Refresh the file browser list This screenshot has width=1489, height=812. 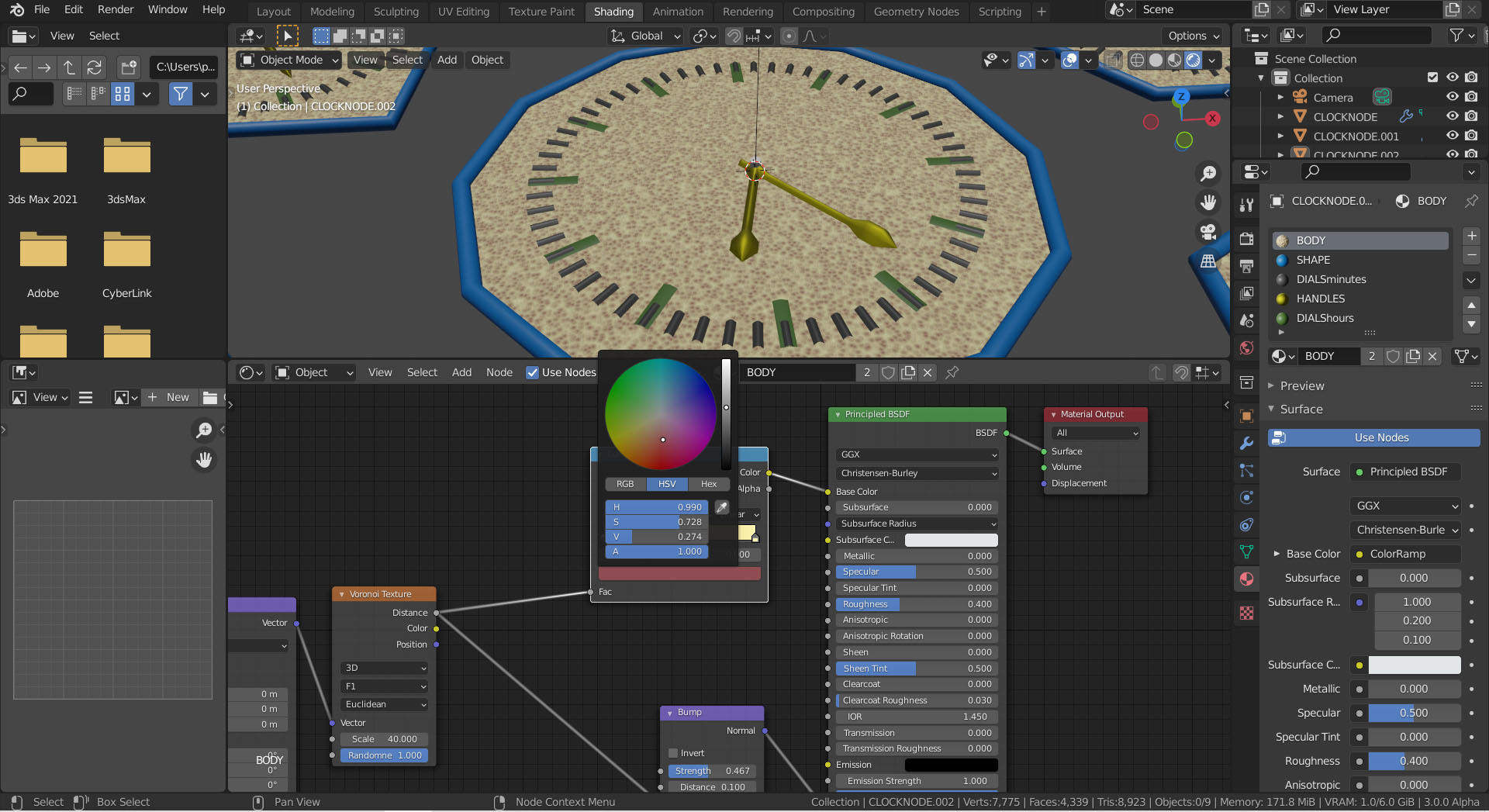[x=95, y=67]
